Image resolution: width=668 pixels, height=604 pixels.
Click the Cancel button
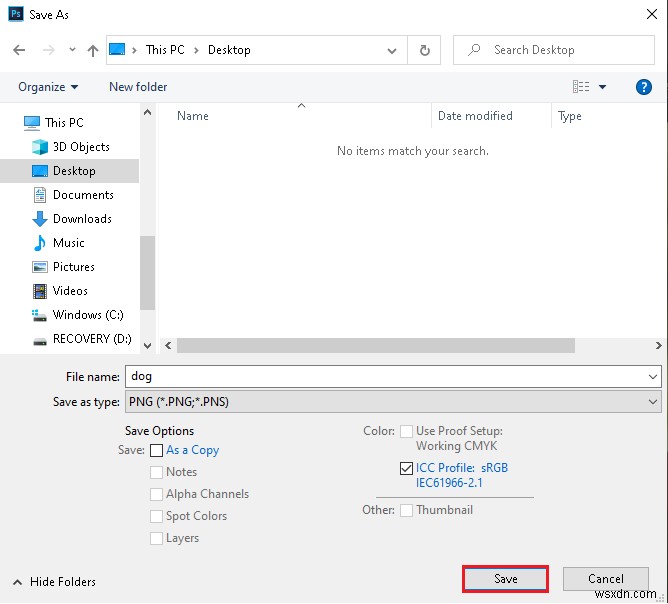605,579
